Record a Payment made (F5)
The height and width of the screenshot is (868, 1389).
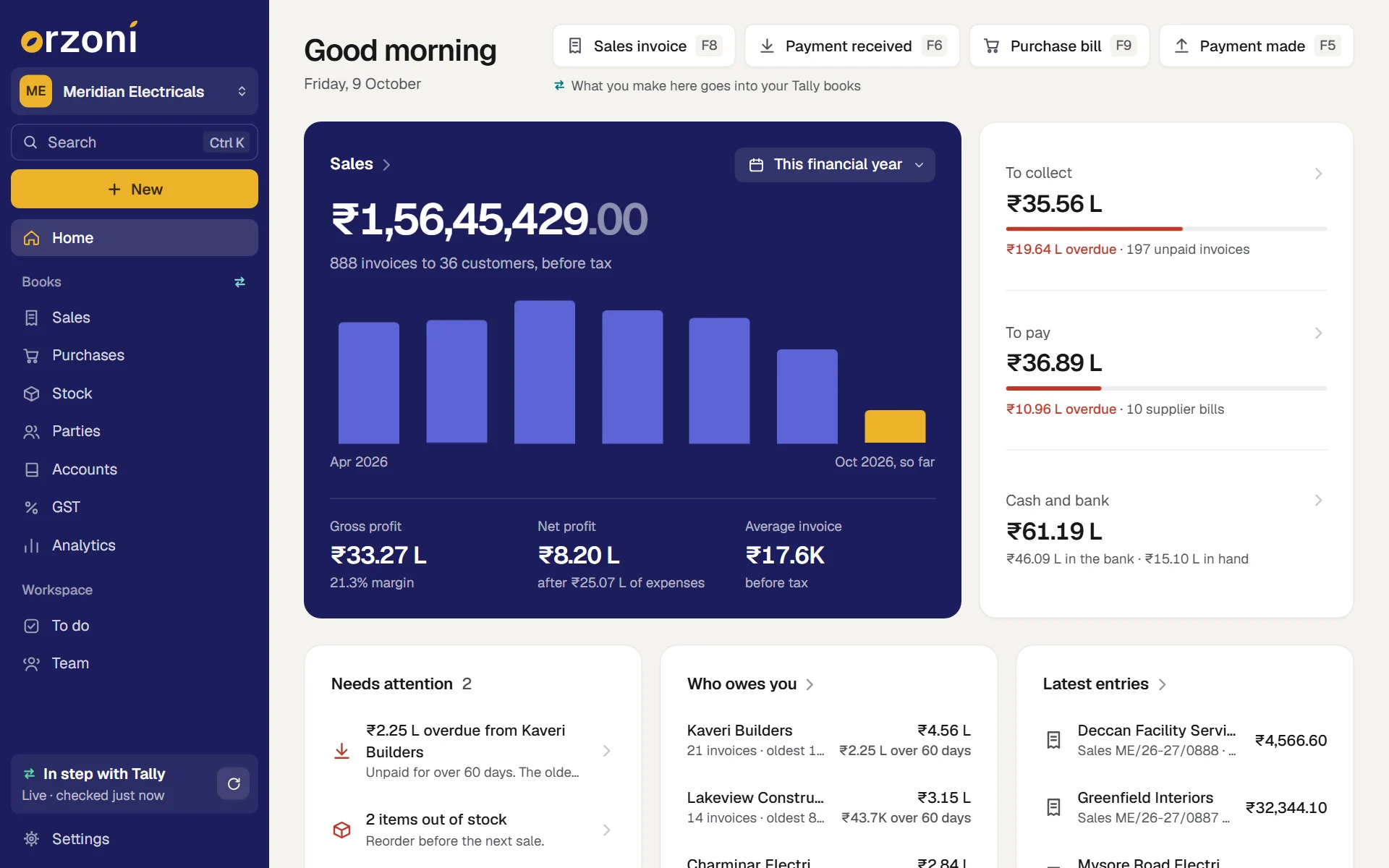(x=1256, y=46)
